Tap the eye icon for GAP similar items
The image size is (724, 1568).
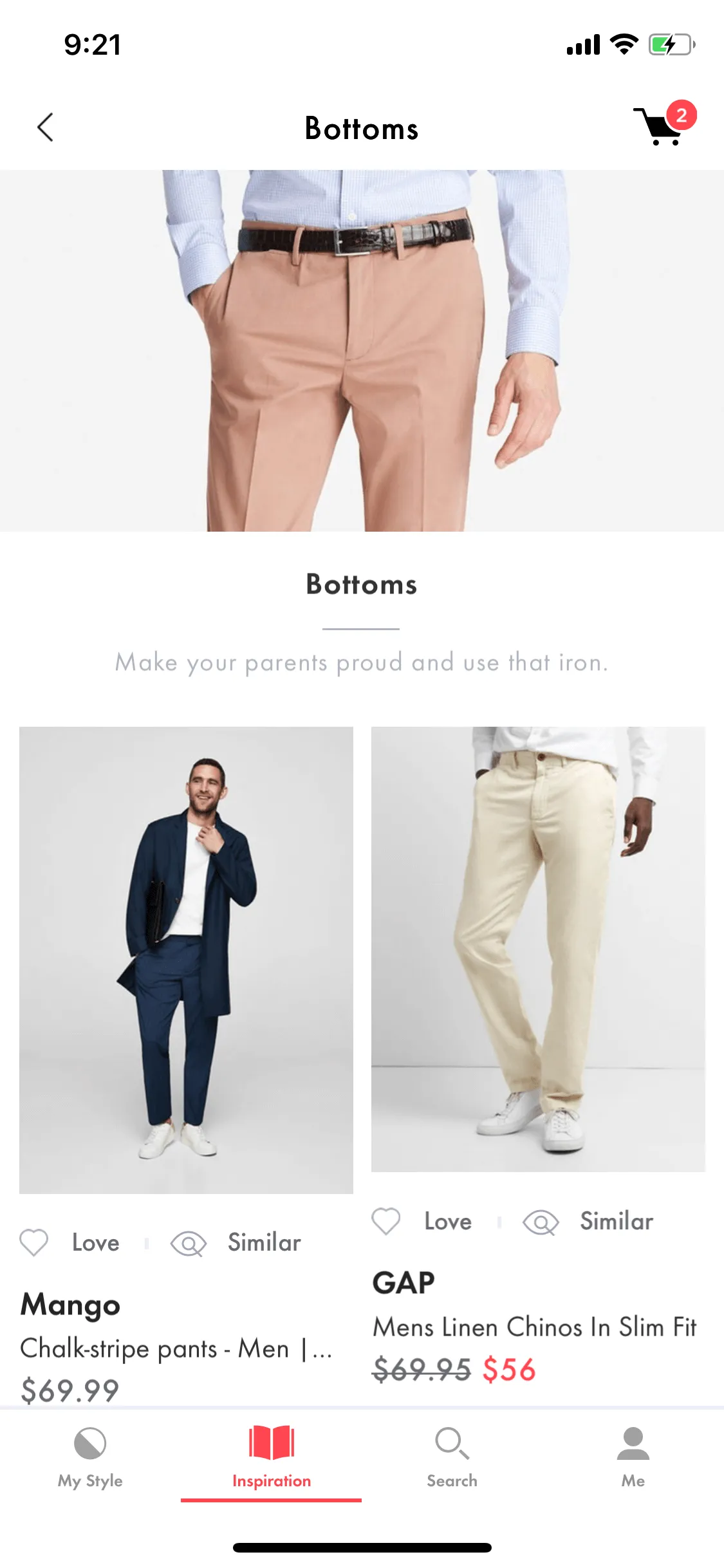(x=541, y=1222)
